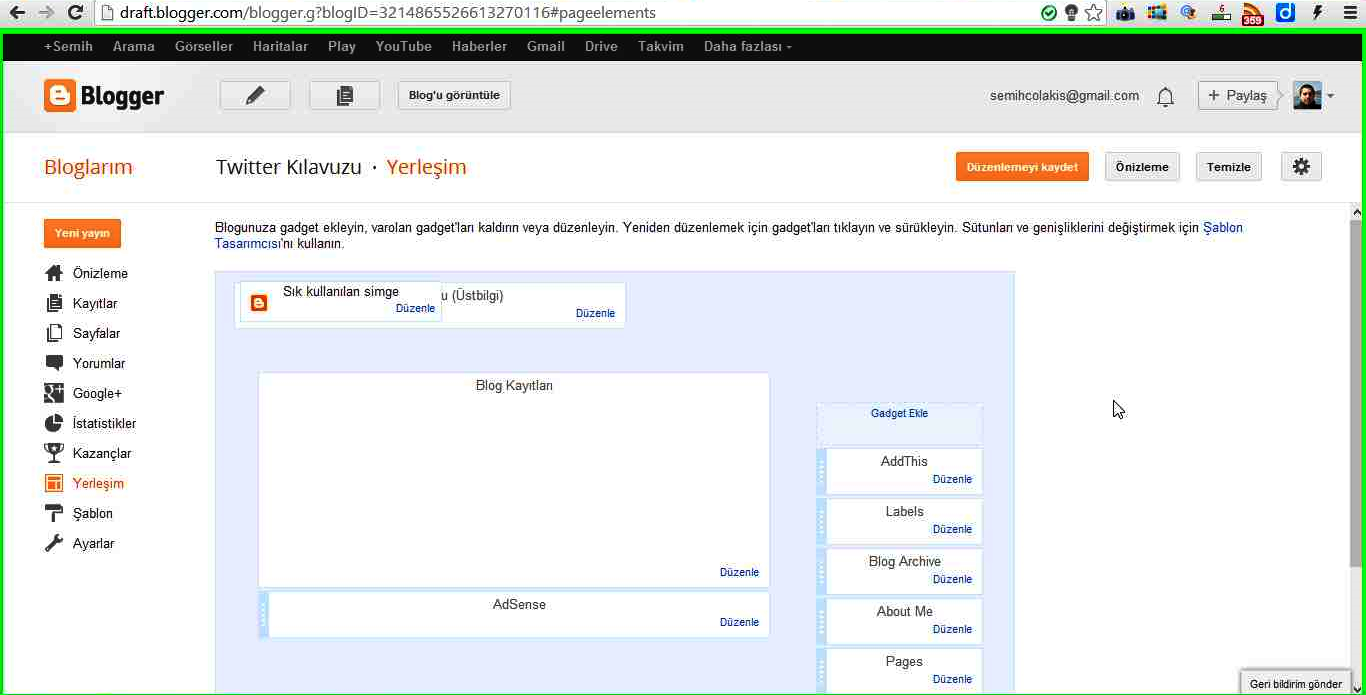Open Takvim in the Google bar
Viewport: 1366px width, 695px height.
(x=661, y=46)
